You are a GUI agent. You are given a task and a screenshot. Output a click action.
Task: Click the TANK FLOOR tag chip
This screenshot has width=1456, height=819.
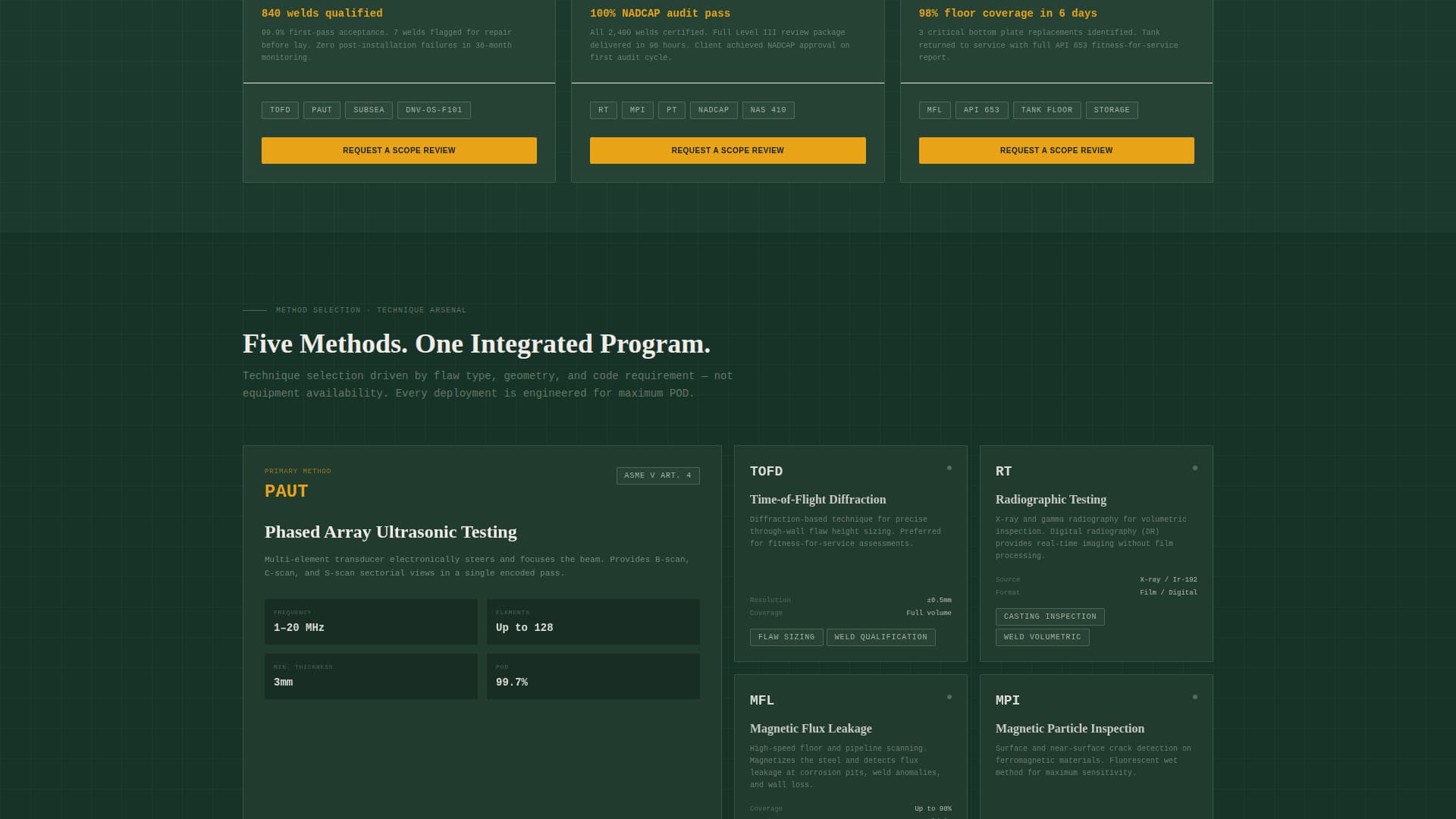tap(1046, 110)
